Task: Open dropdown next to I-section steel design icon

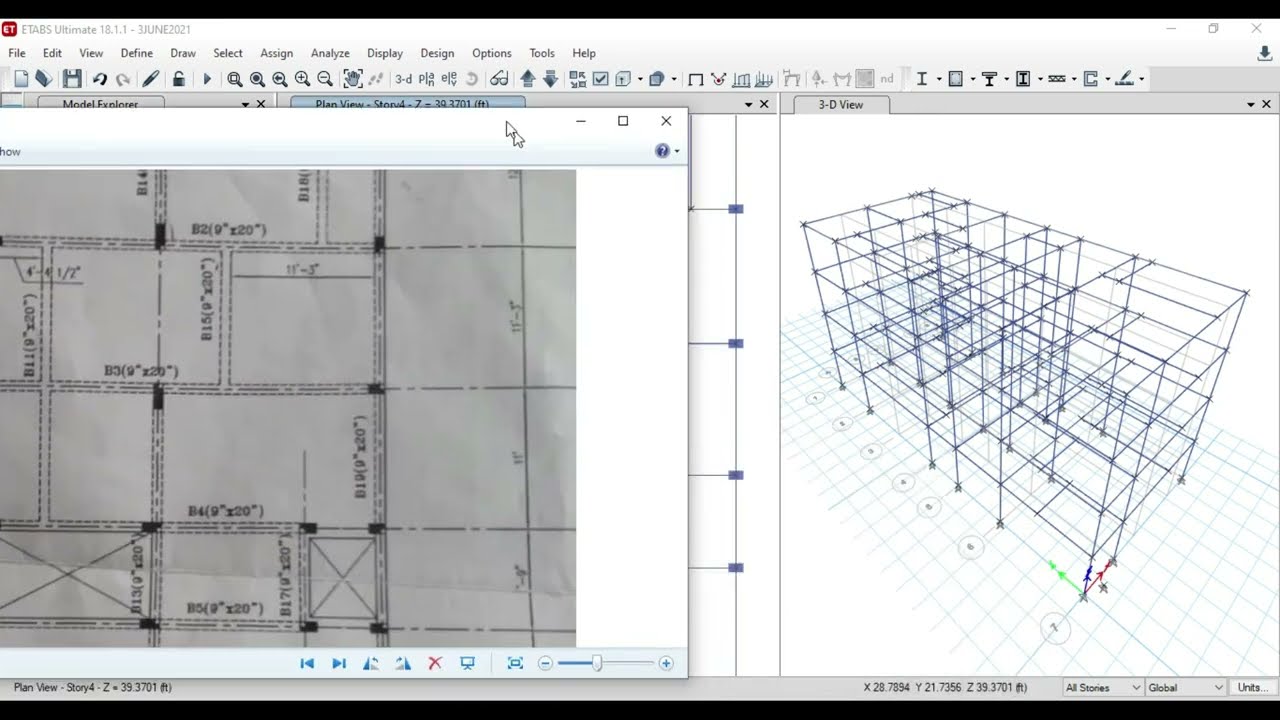Action: 939,79
